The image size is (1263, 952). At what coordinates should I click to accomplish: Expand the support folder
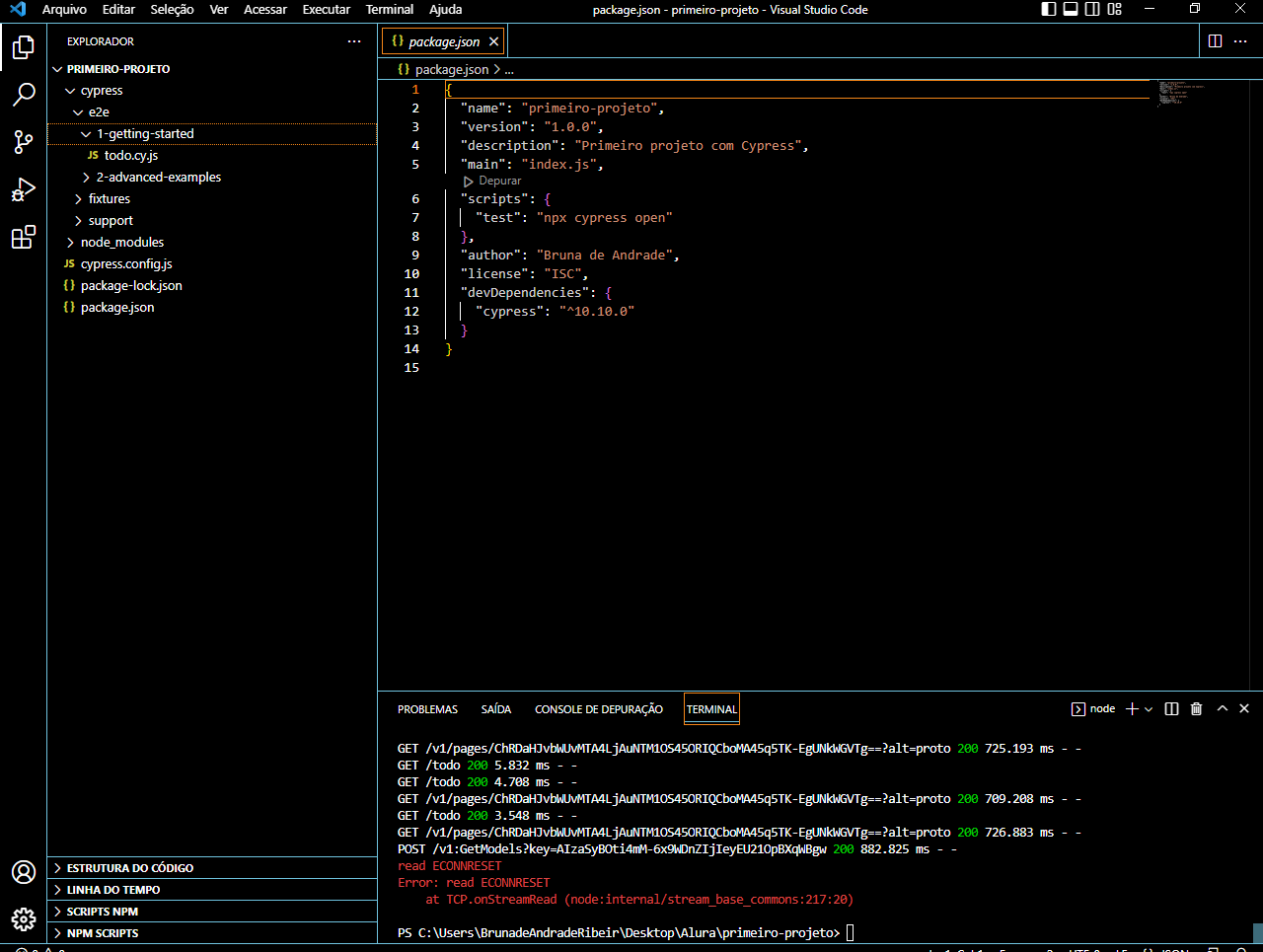pyautogui.click(x=212, y=221)
